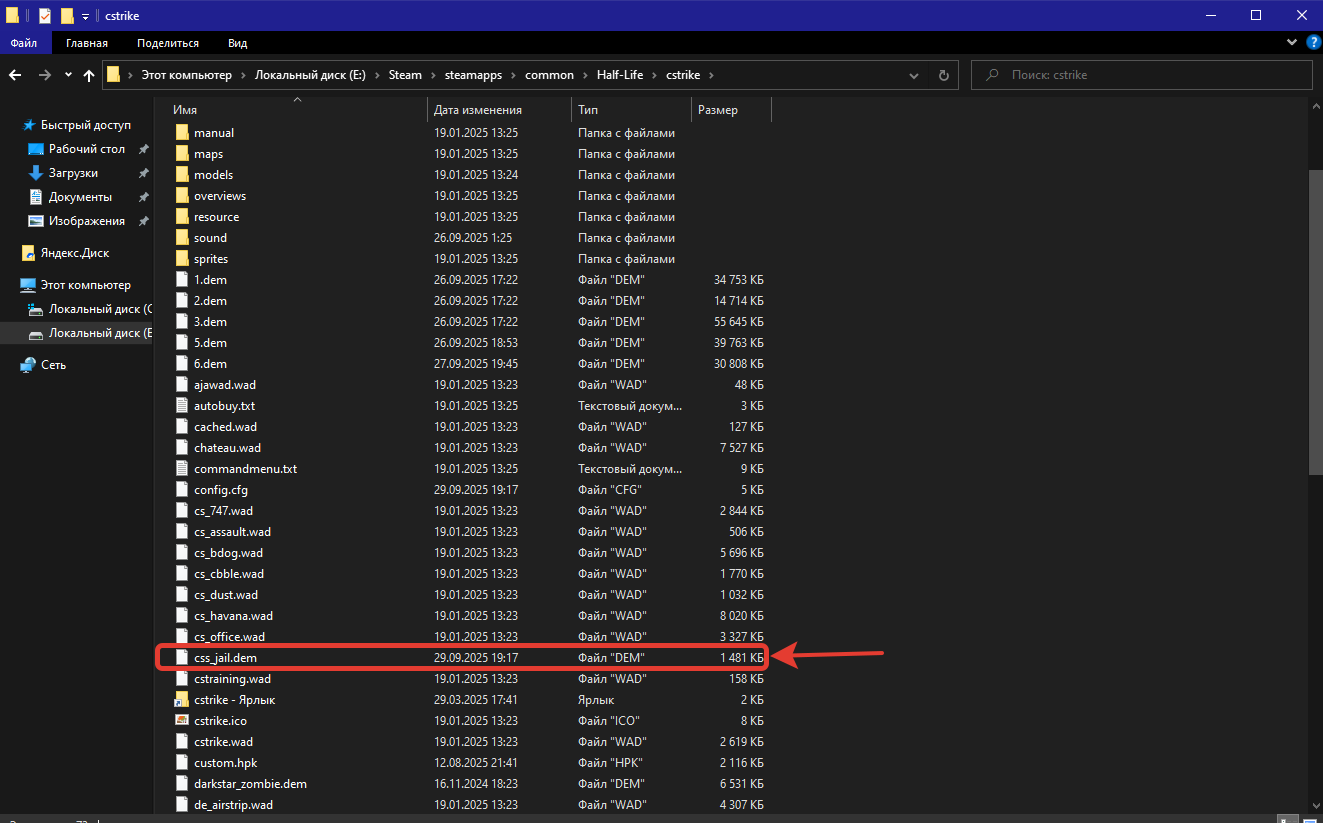
Task: Switch to the Вид tab
Action: pos(237,43)
